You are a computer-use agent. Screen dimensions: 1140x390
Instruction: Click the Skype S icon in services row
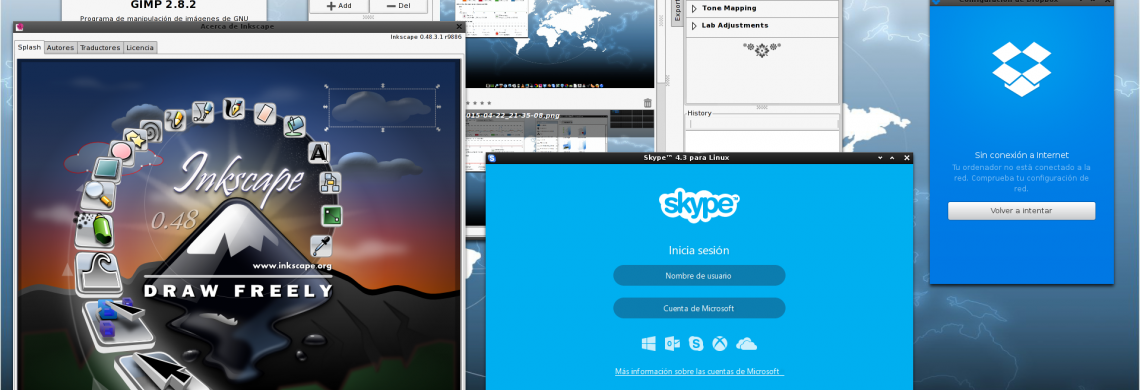point(697,344)
